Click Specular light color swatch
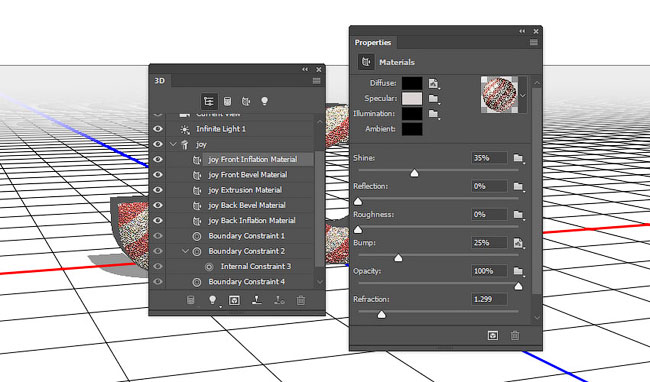 tap(412, 99)
